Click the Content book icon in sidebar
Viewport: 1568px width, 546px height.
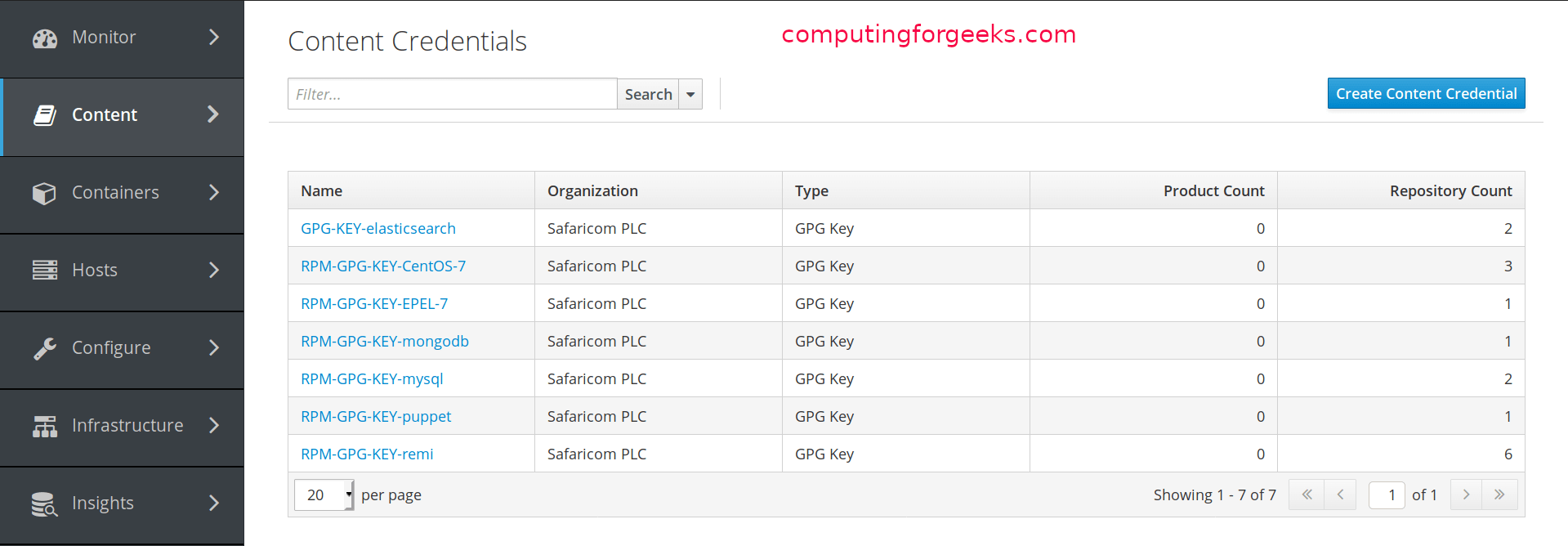(44, 115)
